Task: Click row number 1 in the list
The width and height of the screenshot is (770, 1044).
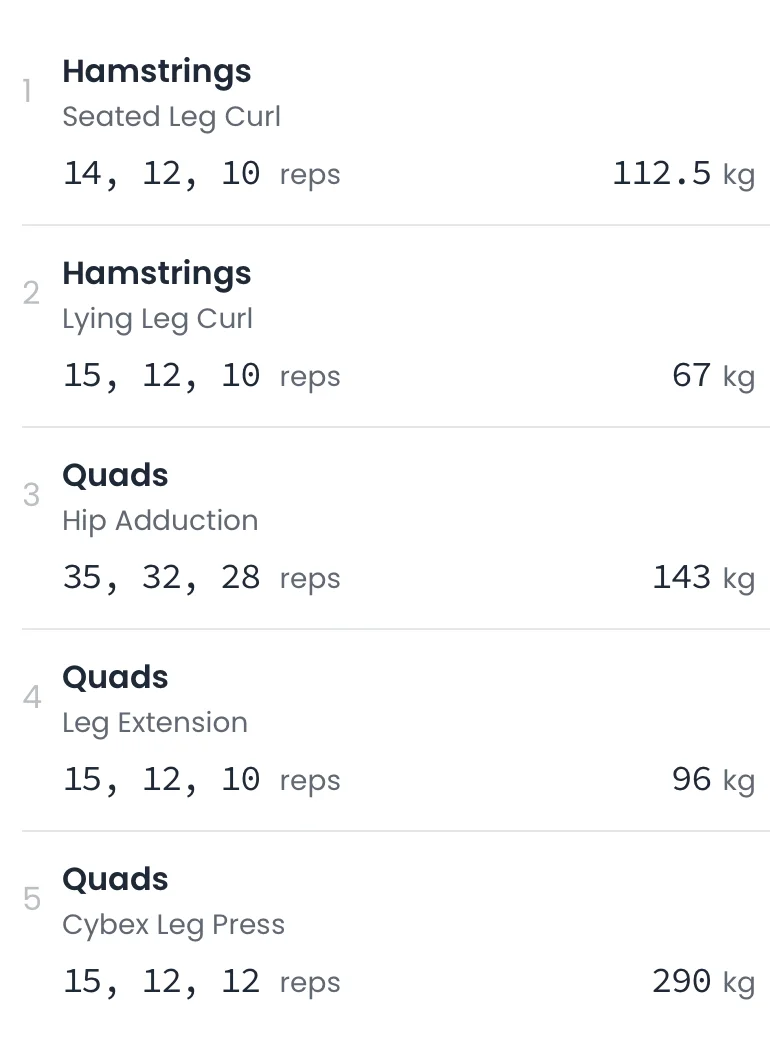Action: [28, 93]
